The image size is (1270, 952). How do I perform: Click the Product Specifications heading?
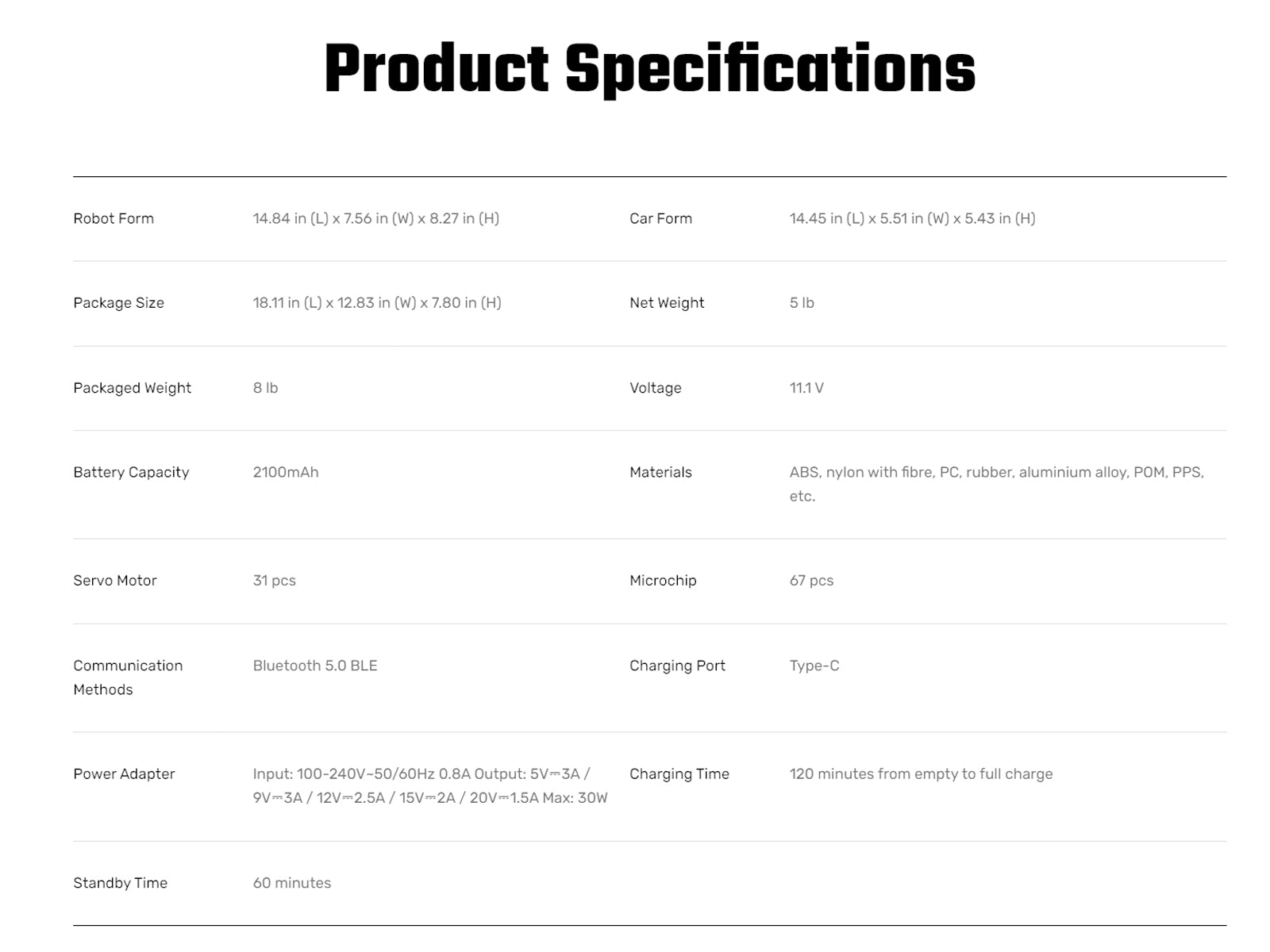[x=649, y=69]
